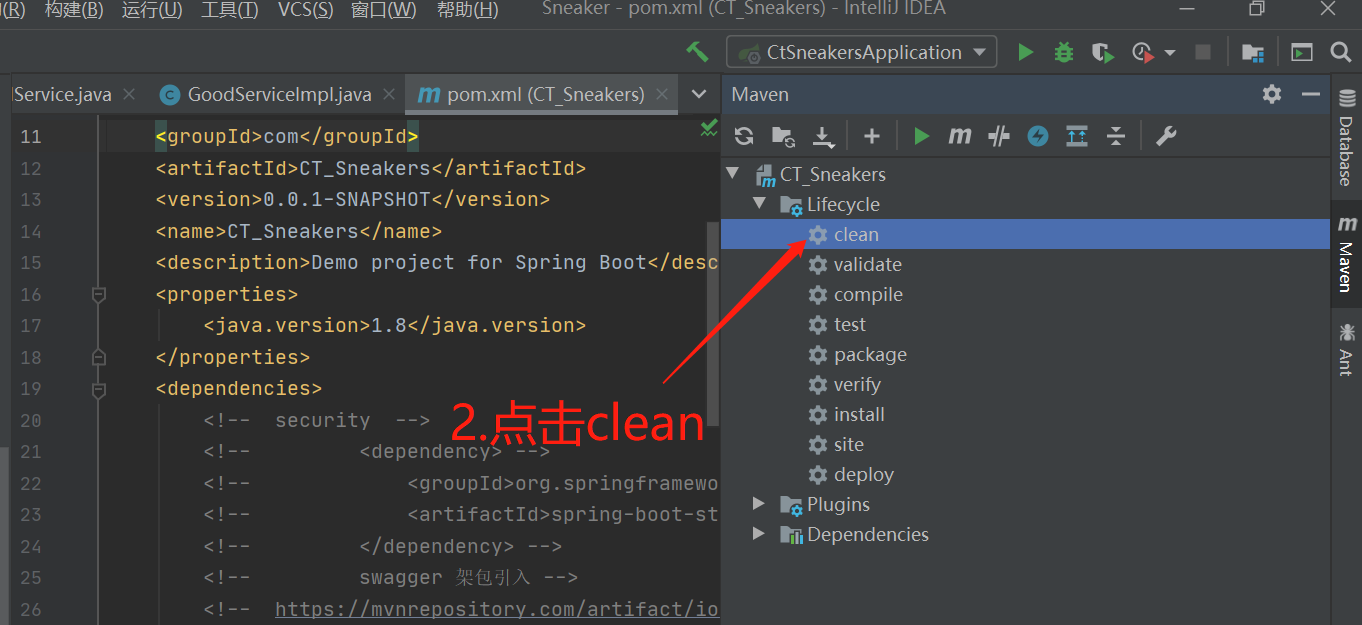Image resolution: width=1362 pixels, height=625 pixels.
Task: Collapse the CT_Sneakers Maven node
Action: 733,174
